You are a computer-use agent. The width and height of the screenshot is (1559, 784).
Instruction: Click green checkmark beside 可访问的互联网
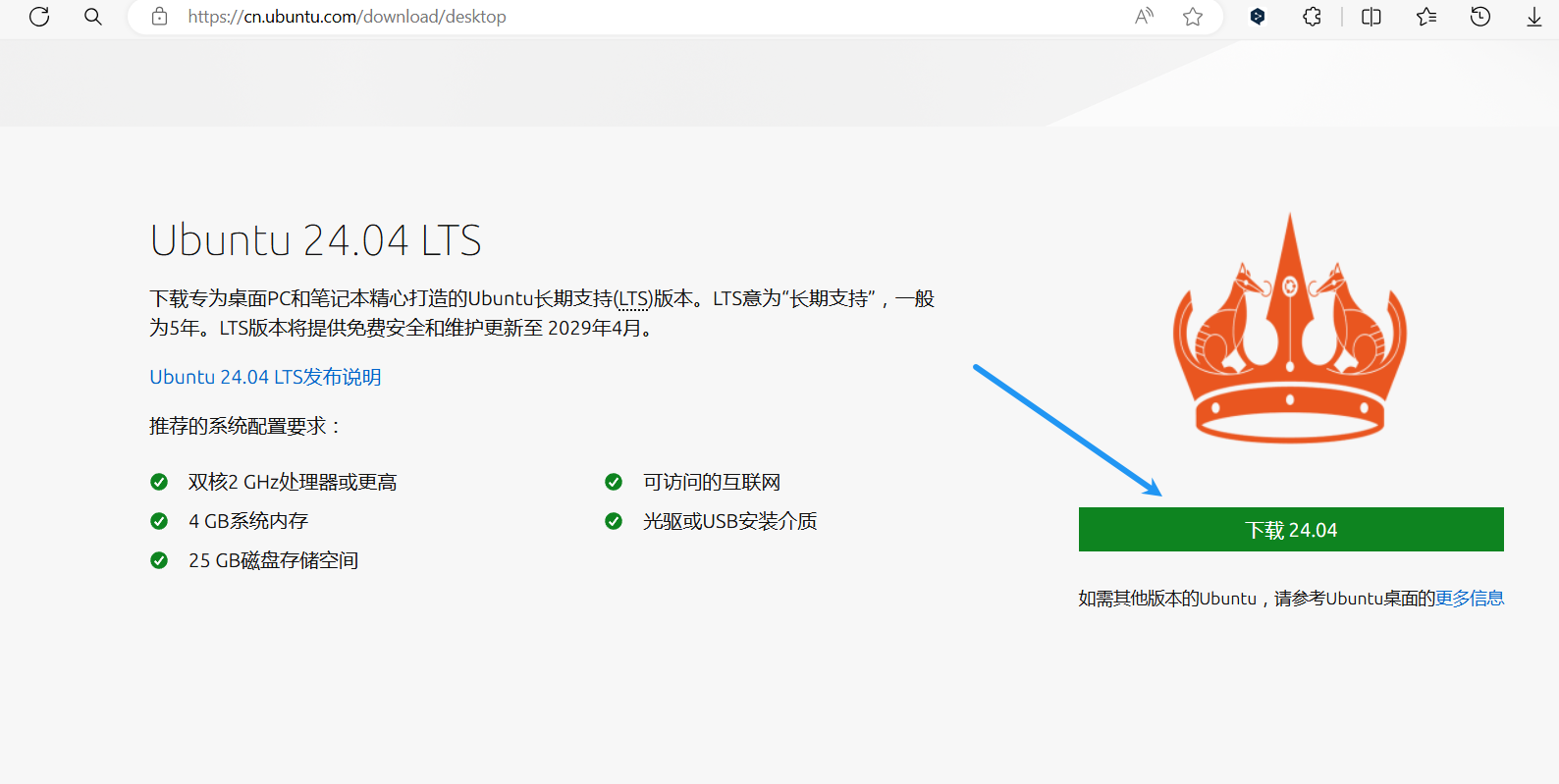(x=614, y=482)
